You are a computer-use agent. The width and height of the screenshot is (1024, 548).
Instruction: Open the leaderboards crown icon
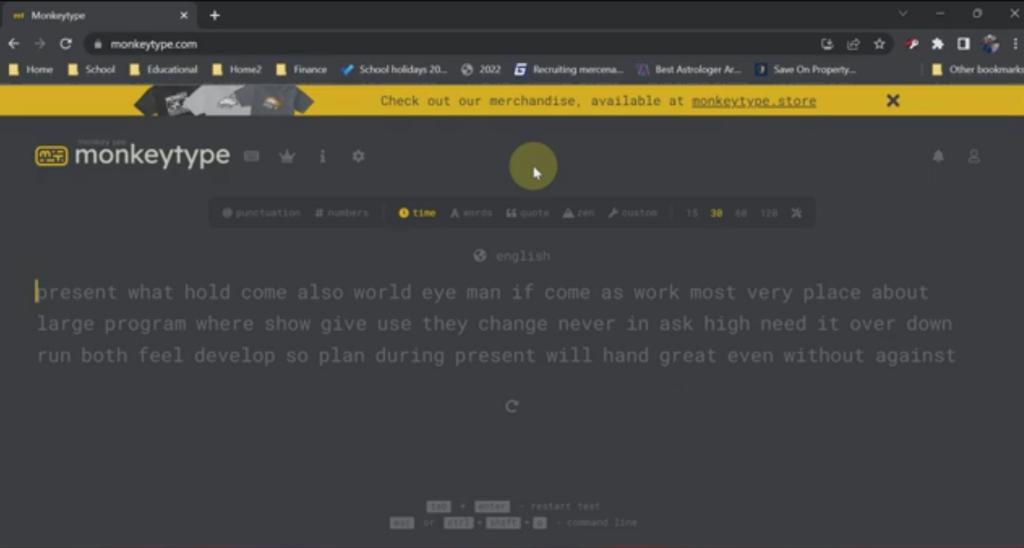point(287,157)
